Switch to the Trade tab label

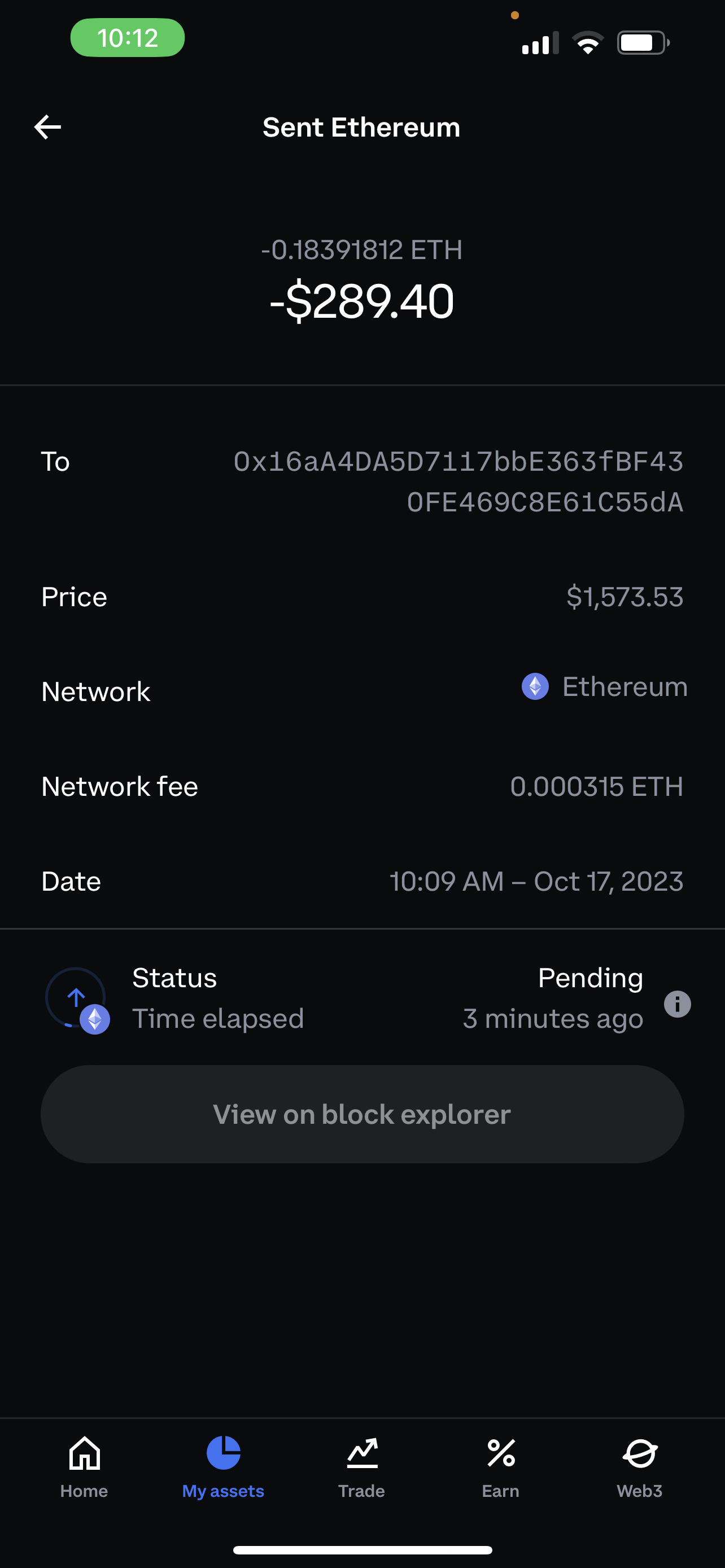point(361,1491)
